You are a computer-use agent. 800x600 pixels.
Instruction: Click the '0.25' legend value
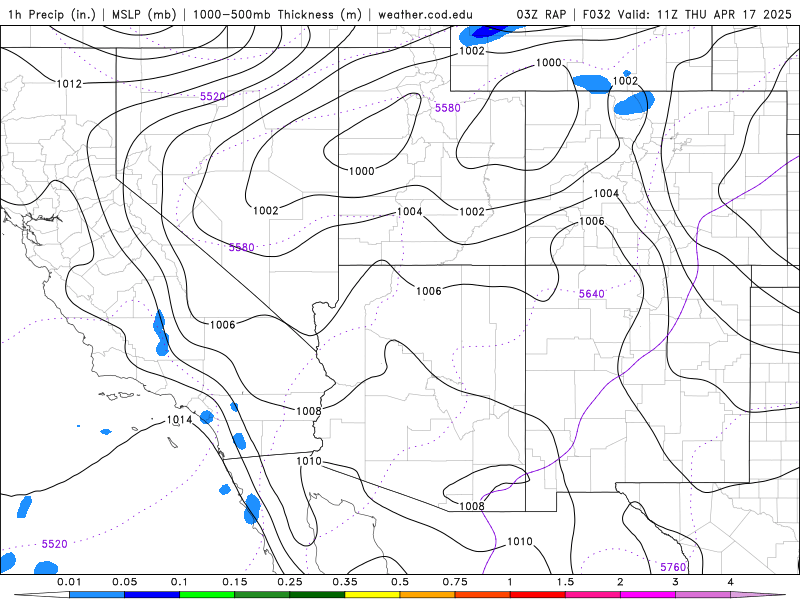click(290, 582)
